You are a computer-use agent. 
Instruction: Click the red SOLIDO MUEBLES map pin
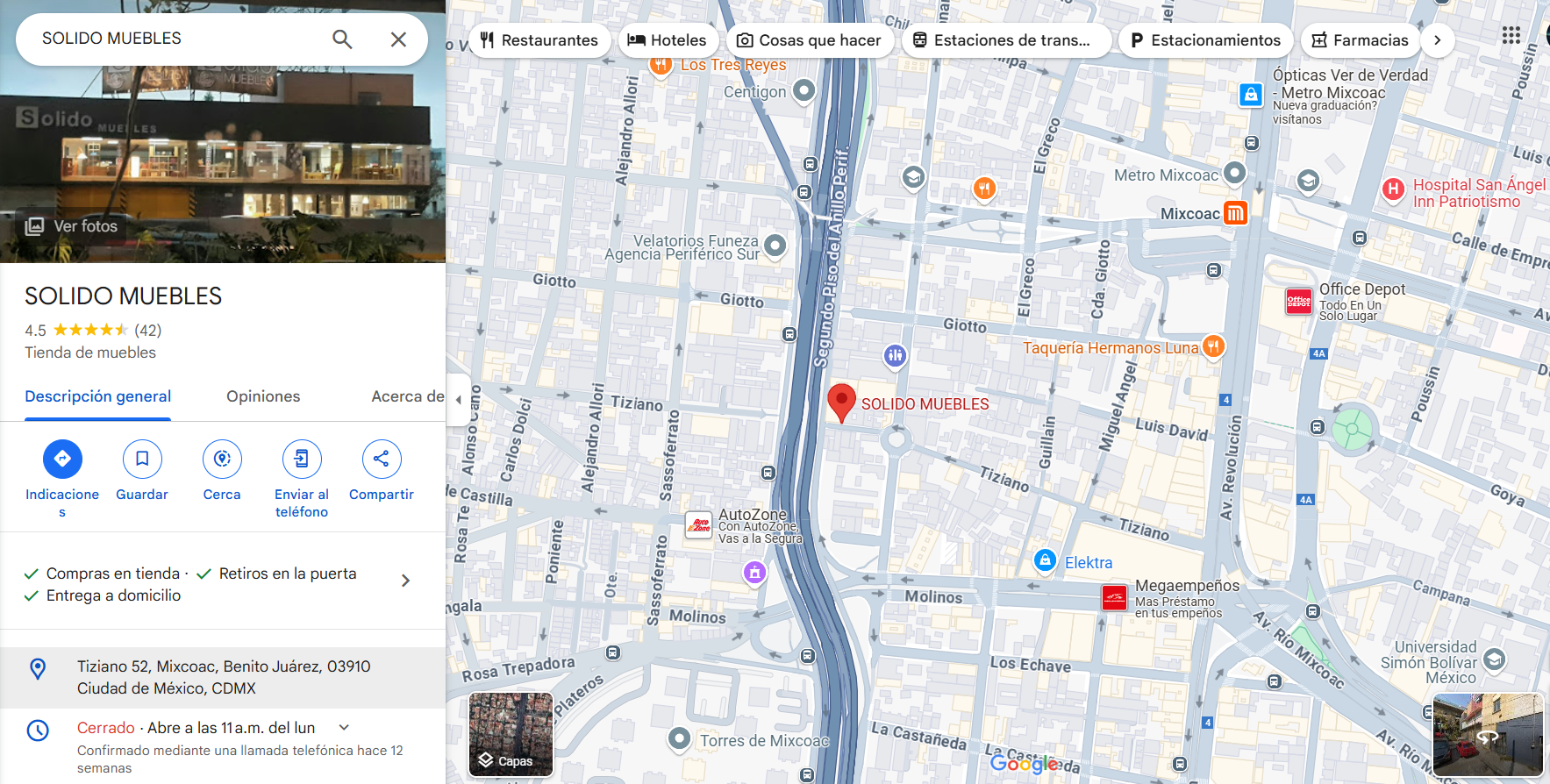coord(841,402)
